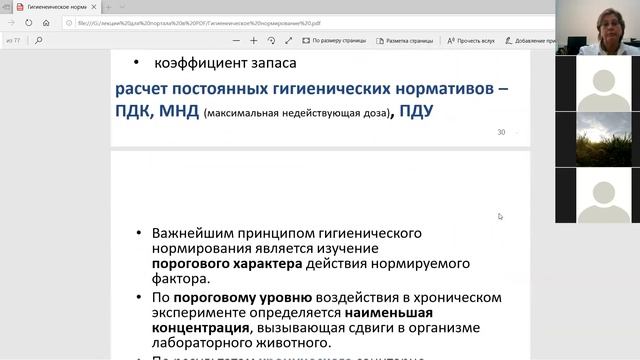View site information icon in address bar
Image resolution: width=640 pixels, height=360 pixels.
click(x=69, y=23)
